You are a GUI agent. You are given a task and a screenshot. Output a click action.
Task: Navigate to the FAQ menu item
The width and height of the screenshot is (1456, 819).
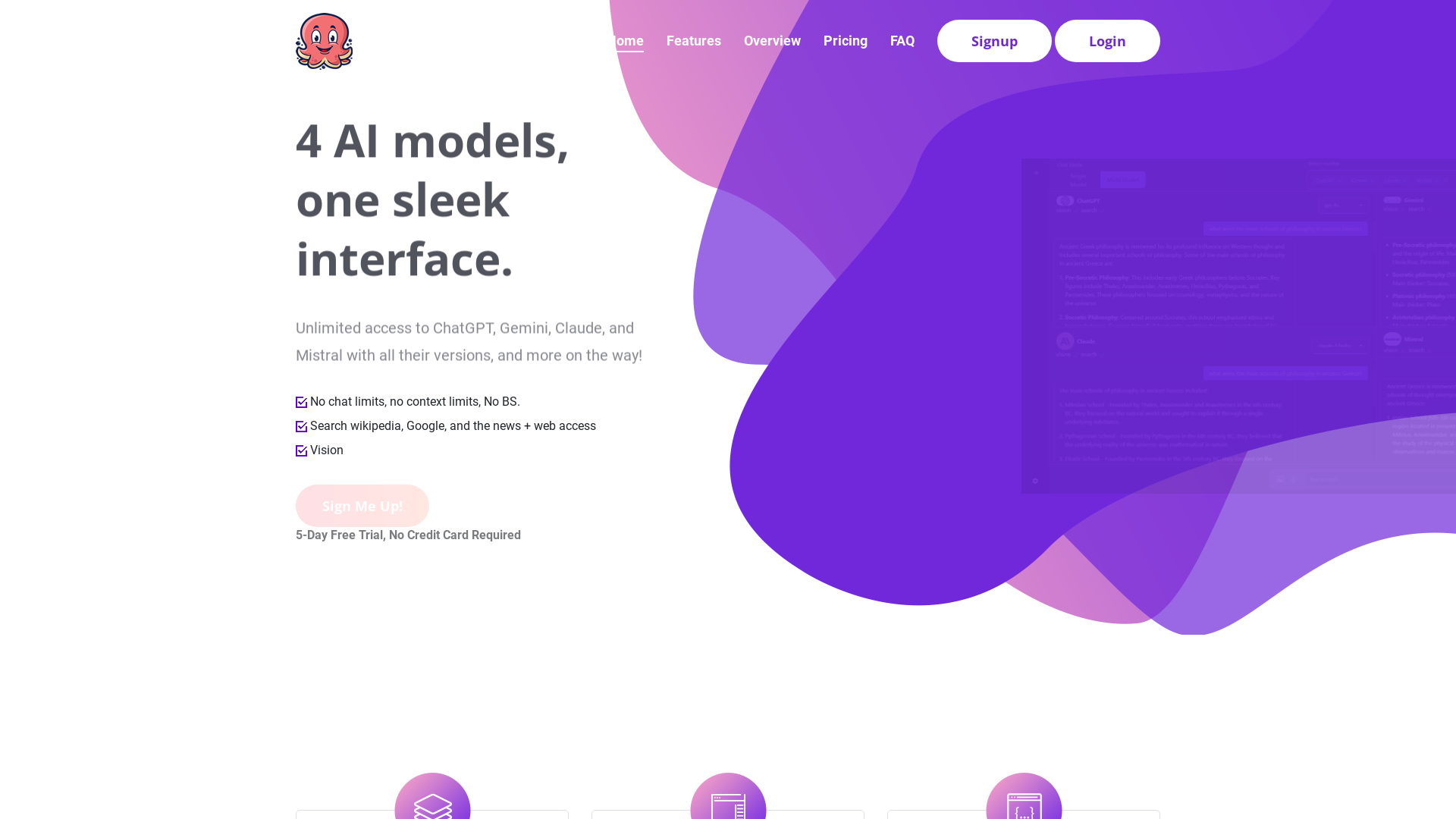click(x=902, y=40)
